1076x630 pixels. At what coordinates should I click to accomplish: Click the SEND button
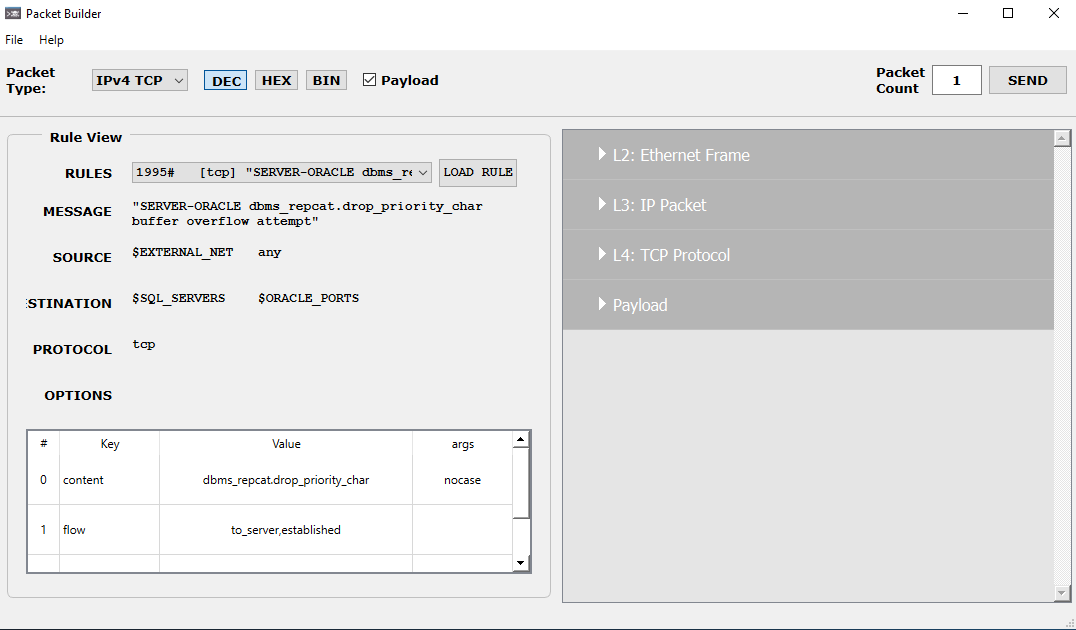click(1027, 80)
